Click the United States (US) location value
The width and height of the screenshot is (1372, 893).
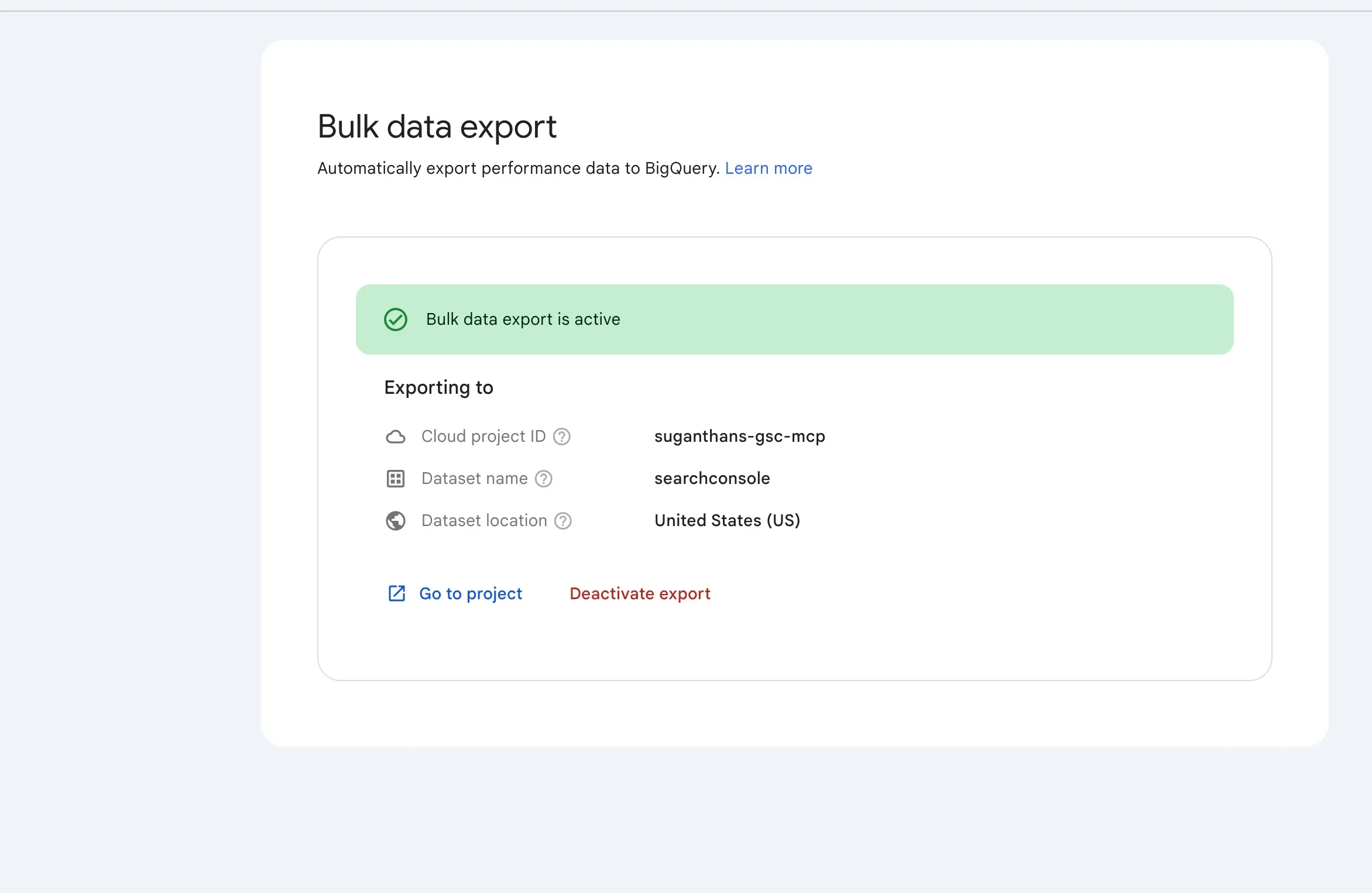tap(727, 521)
